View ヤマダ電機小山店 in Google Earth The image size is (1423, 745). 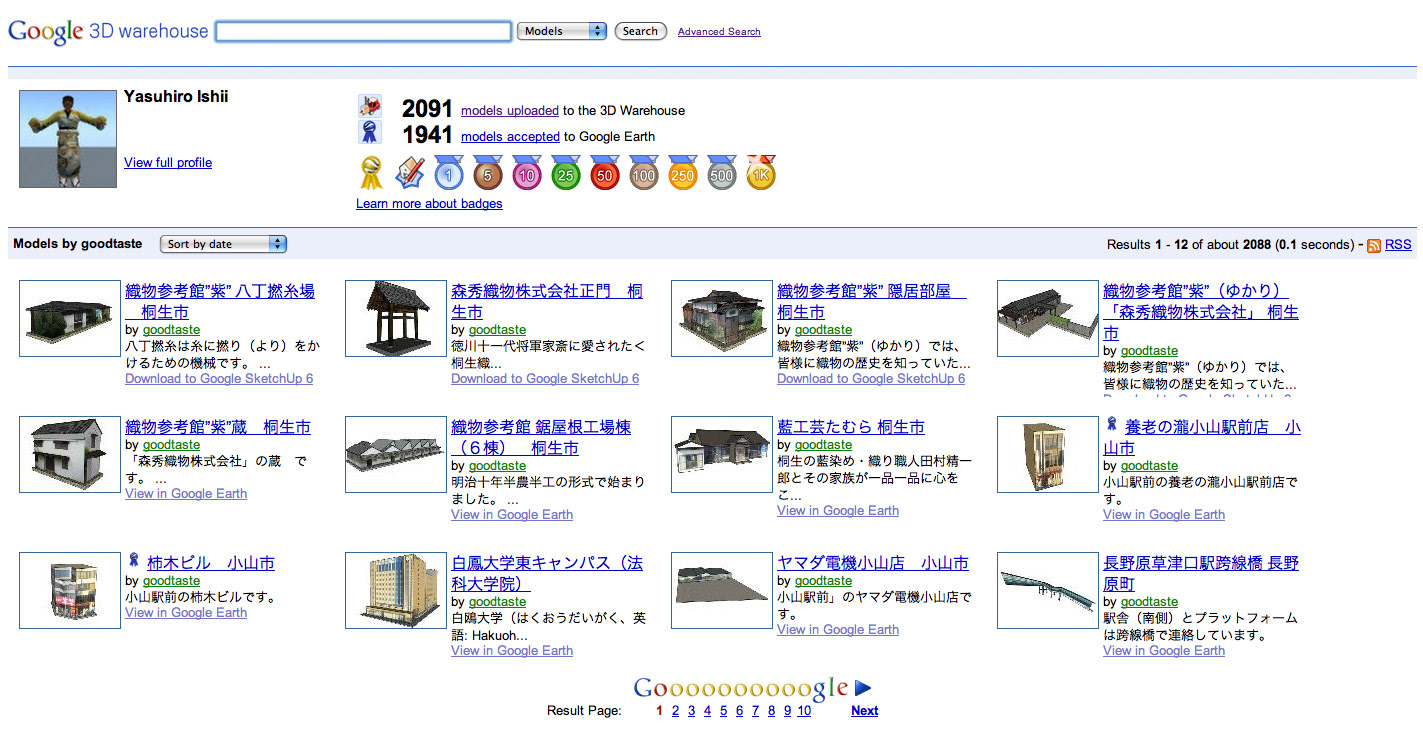838,630
